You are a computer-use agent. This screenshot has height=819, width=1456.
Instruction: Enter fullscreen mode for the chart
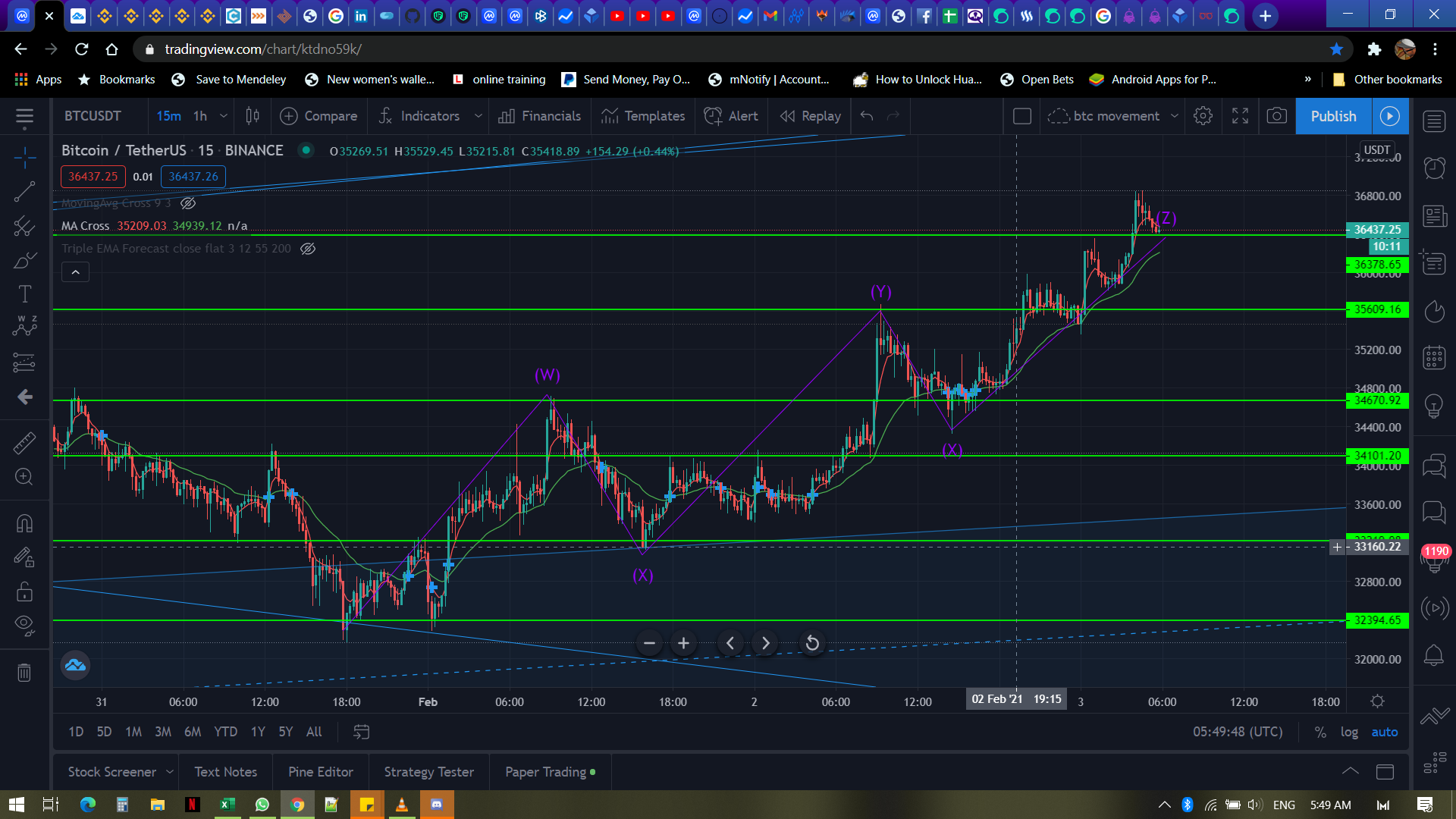[1240, 116]
